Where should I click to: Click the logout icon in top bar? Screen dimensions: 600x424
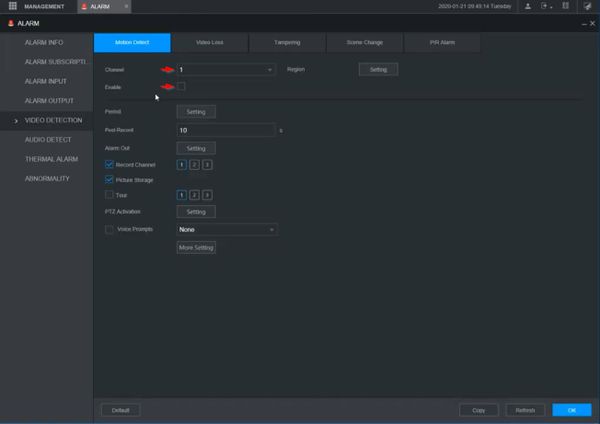[545, 6]
